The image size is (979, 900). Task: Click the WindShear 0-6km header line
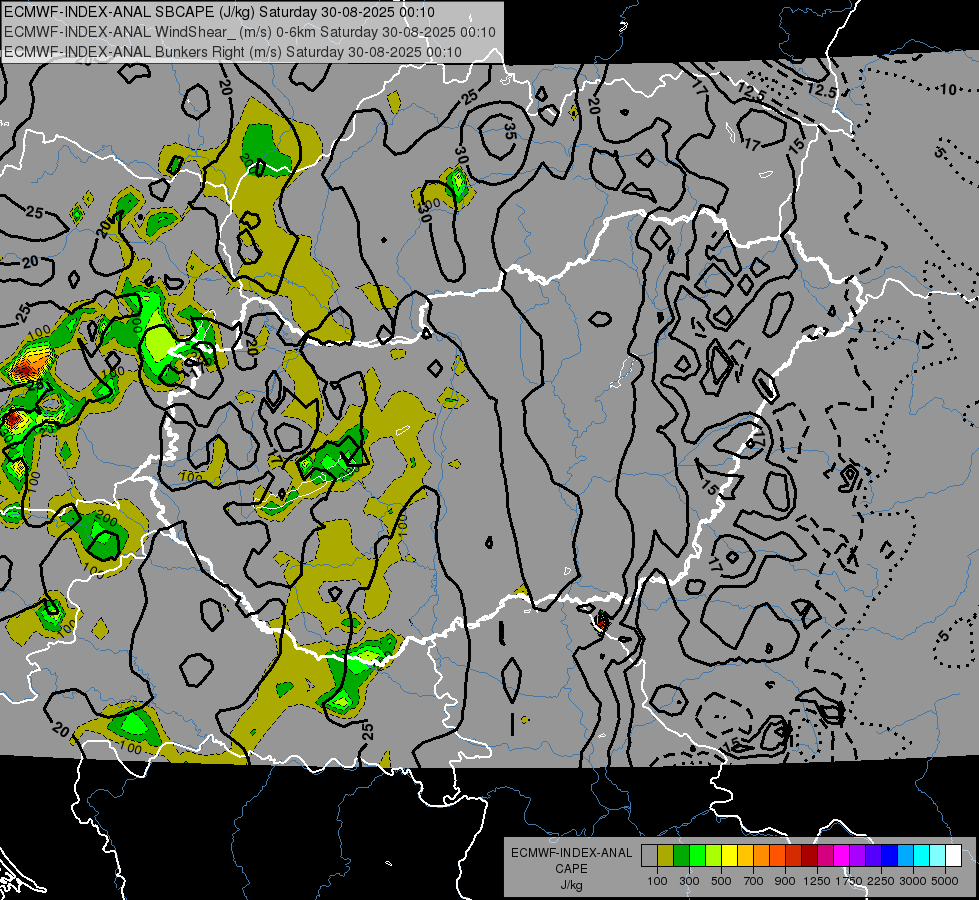[250, 32]
